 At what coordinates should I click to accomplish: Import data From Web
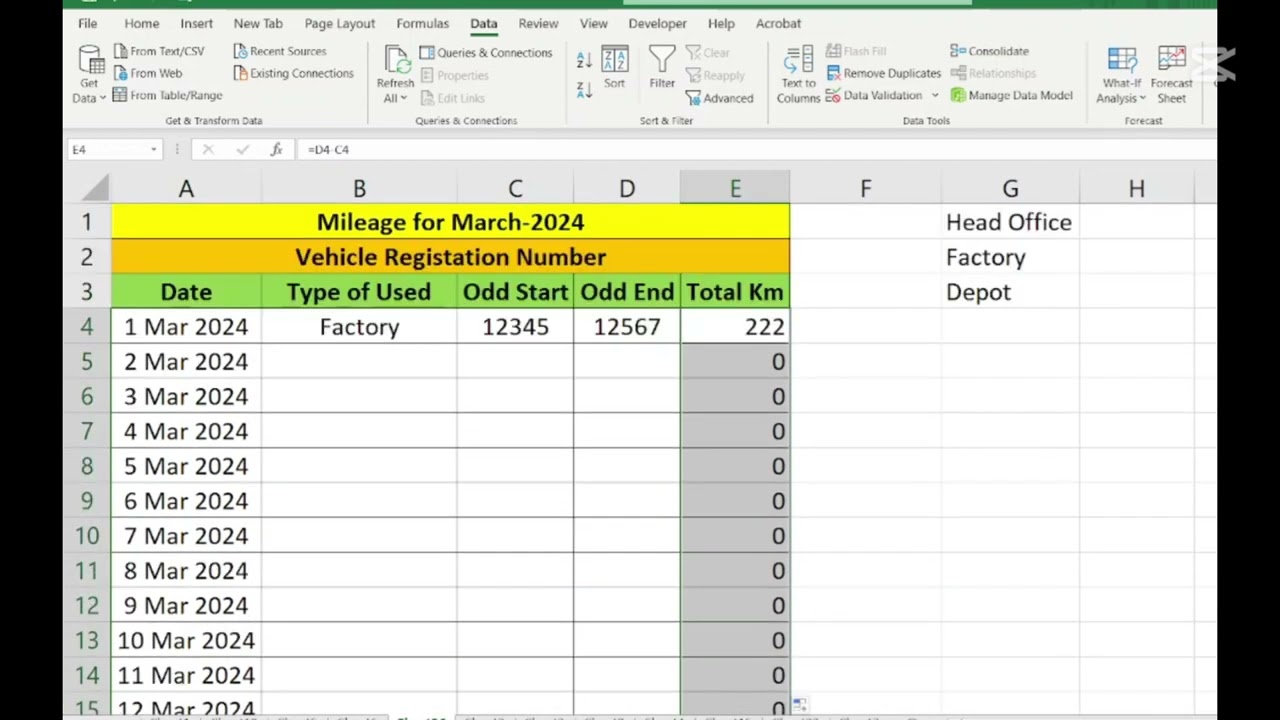click(147, 73)
